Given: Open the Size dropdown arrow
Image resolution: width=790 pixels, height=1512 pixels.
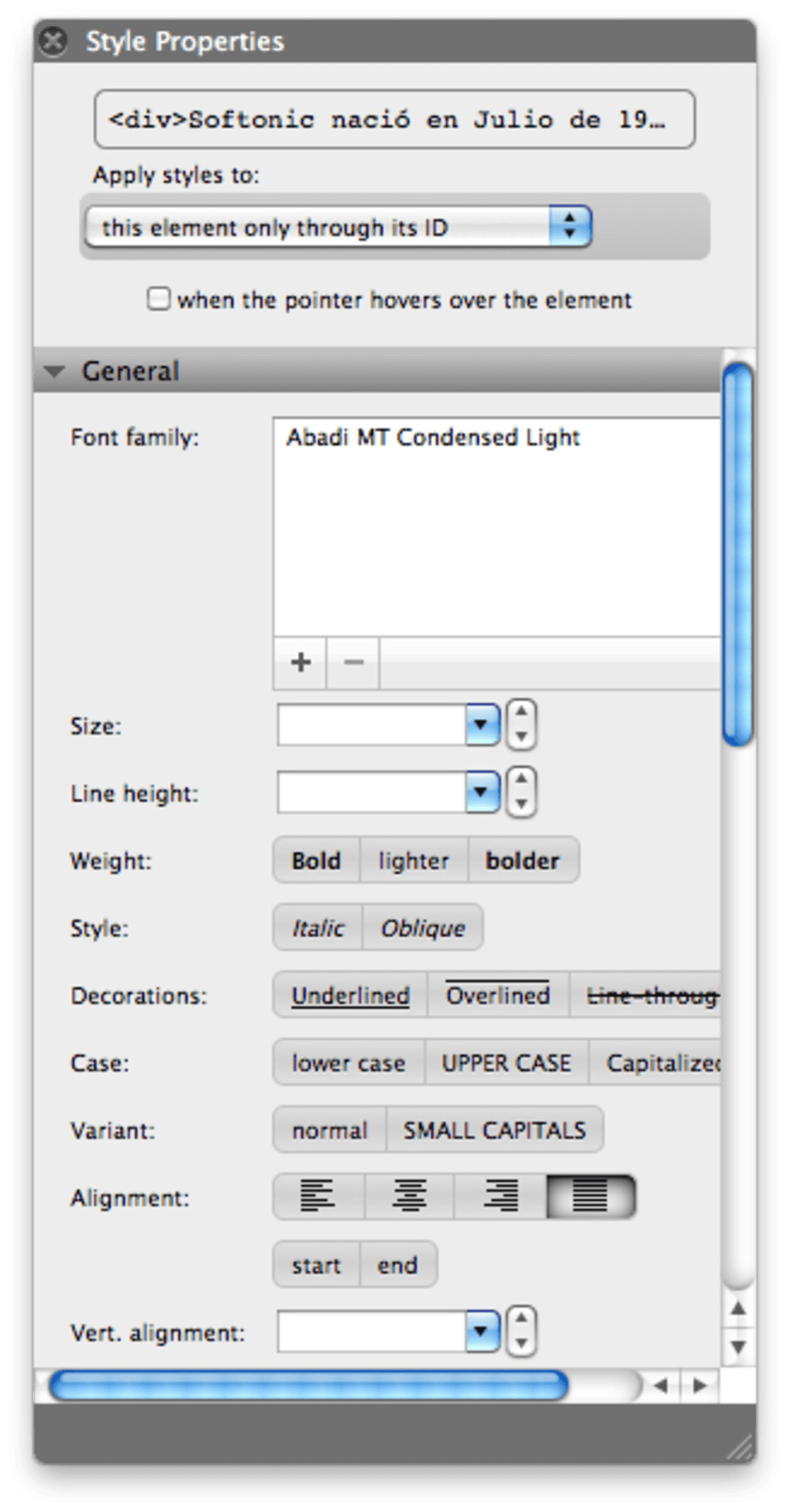Looking at the screenshot, I should pos(482,725).
